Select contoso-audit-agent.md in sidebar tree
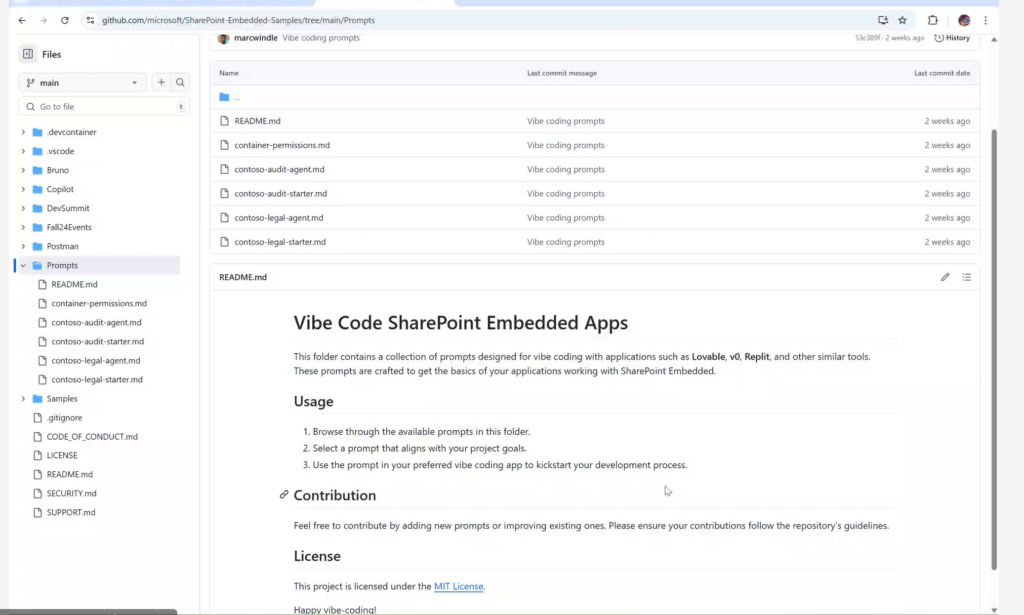The image size is (1024, 615). [x=97, y=323]
